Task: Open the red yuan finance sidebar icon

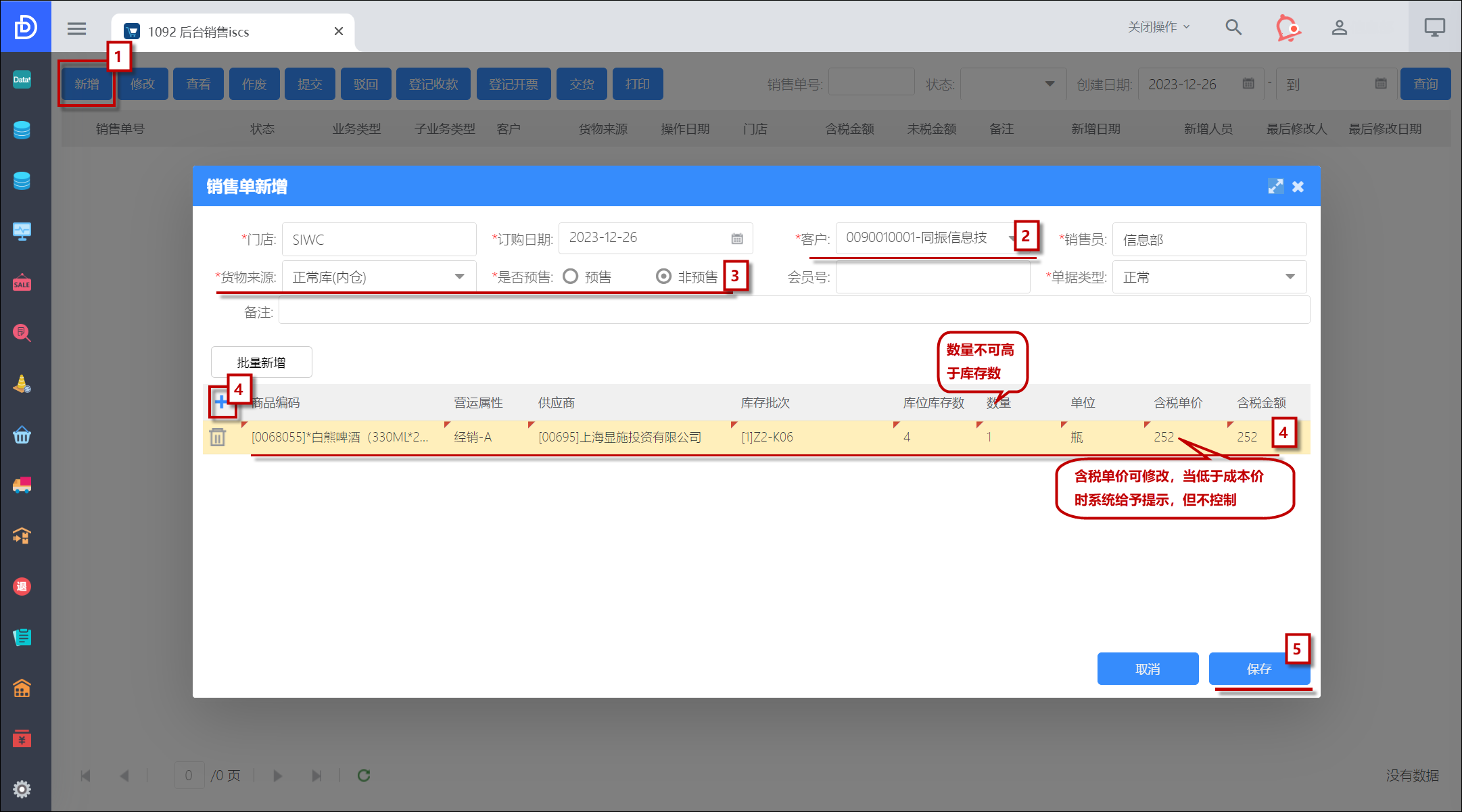Action: coord(22,738)
